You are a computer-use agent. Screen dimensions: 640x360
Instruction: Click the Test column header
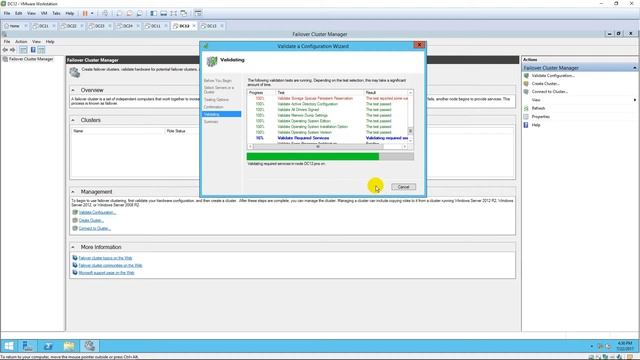tap(320, 93)
